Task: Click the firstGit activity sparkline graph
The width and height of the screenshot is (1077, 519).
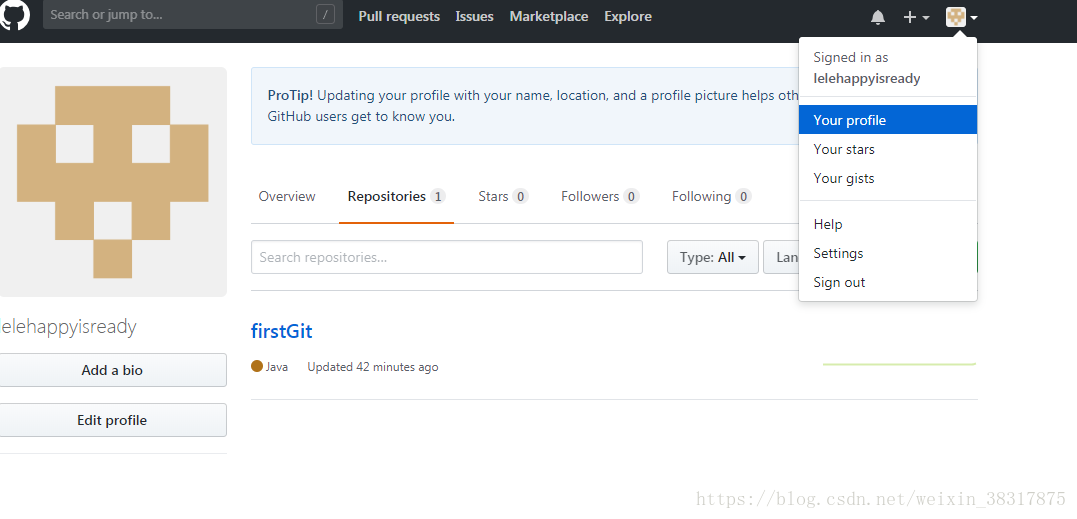Action: [x=899, y=364]
